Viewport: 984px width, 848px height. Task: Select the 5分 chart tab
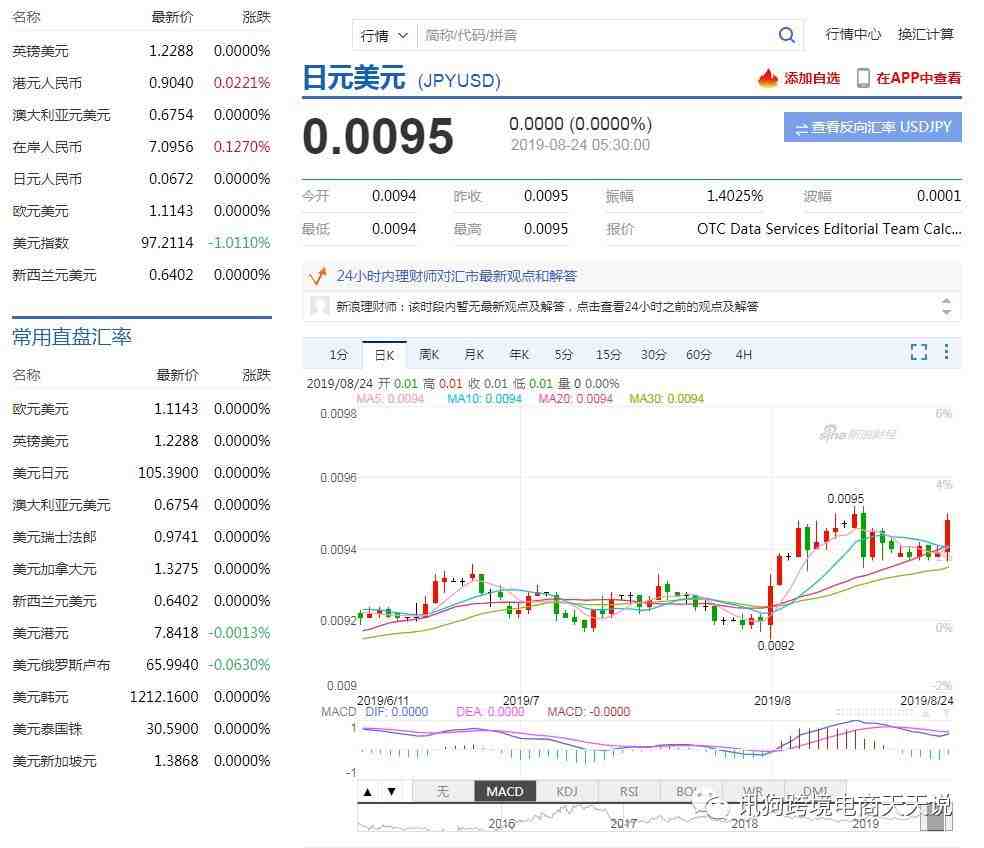pyautogui.click(x=564, y=355)
